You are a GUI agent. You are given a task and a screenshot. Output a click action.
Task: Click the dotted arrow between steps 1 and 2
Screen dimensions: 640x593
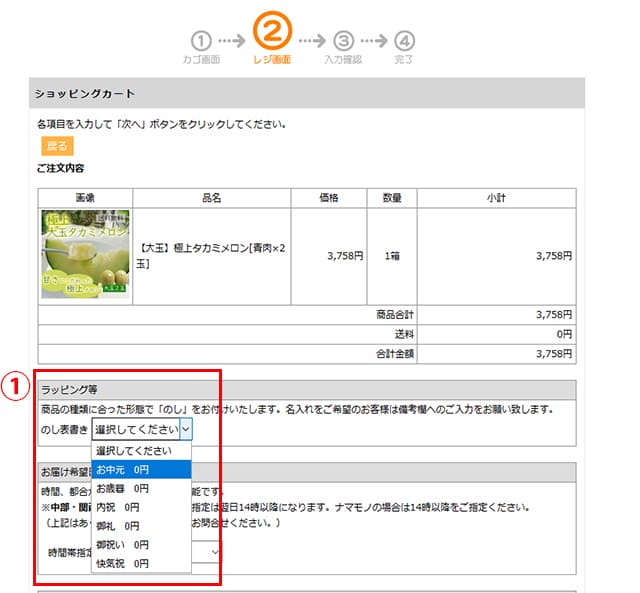point(231,41)
